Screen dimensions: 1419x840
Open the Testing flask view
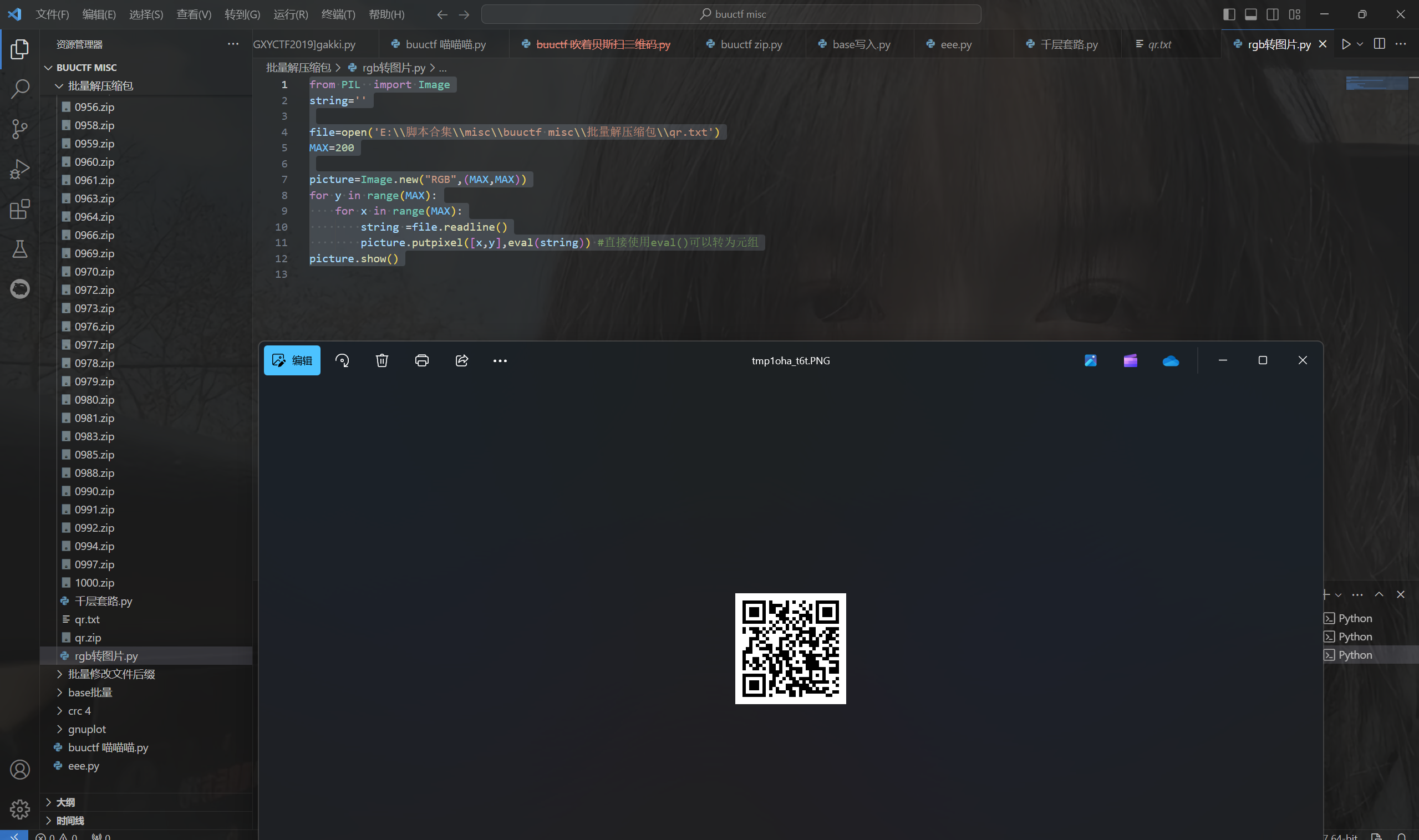click(20, 249)
